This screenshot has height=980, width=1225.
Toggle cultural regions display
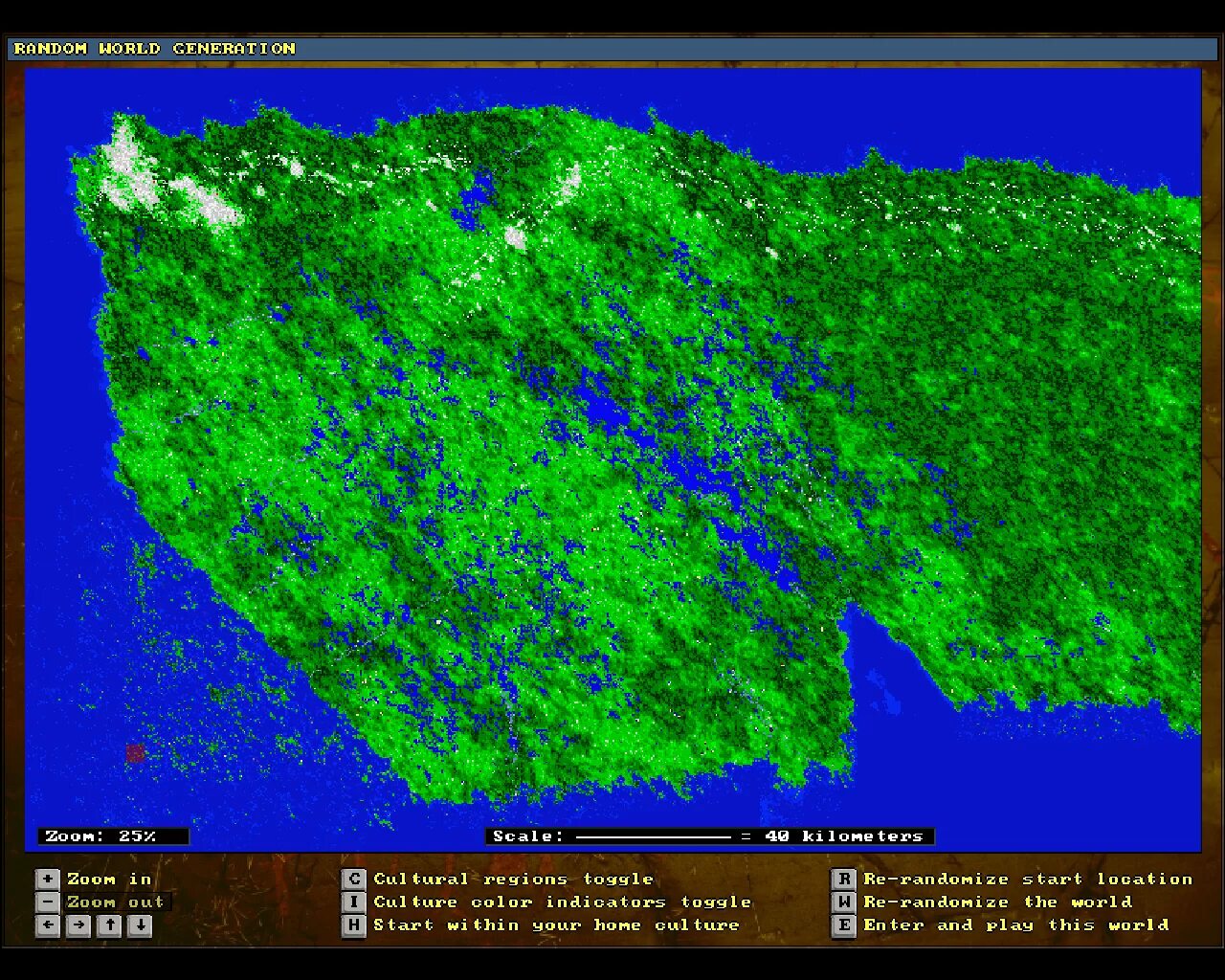coord(513,879)
